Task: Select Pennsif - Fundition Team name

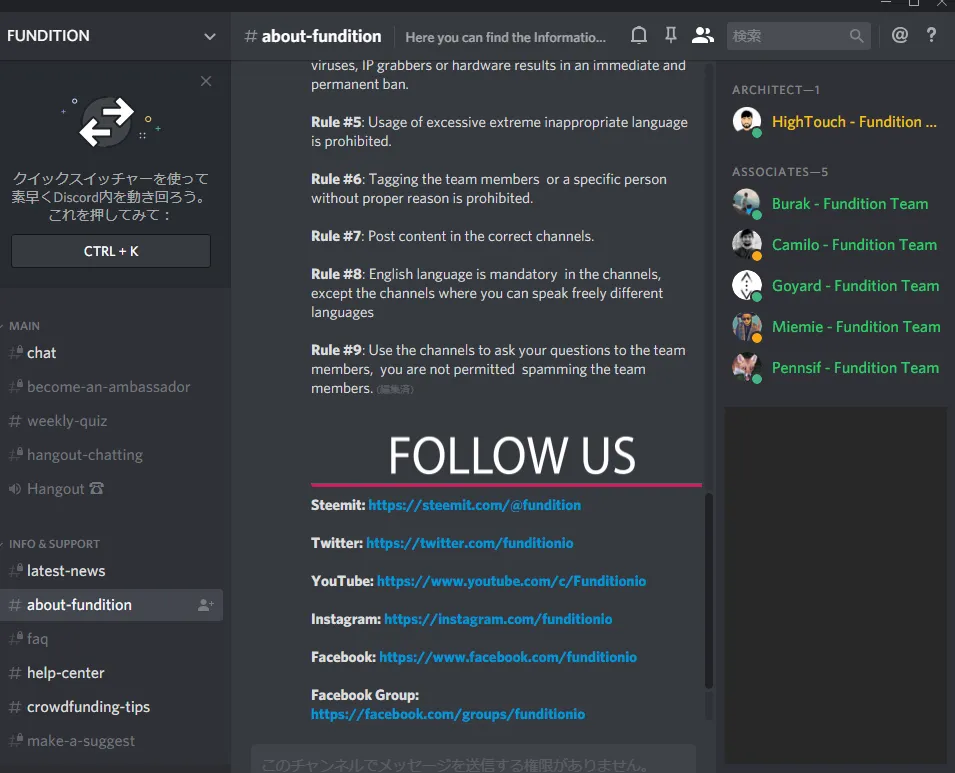Action: (856, 368)
